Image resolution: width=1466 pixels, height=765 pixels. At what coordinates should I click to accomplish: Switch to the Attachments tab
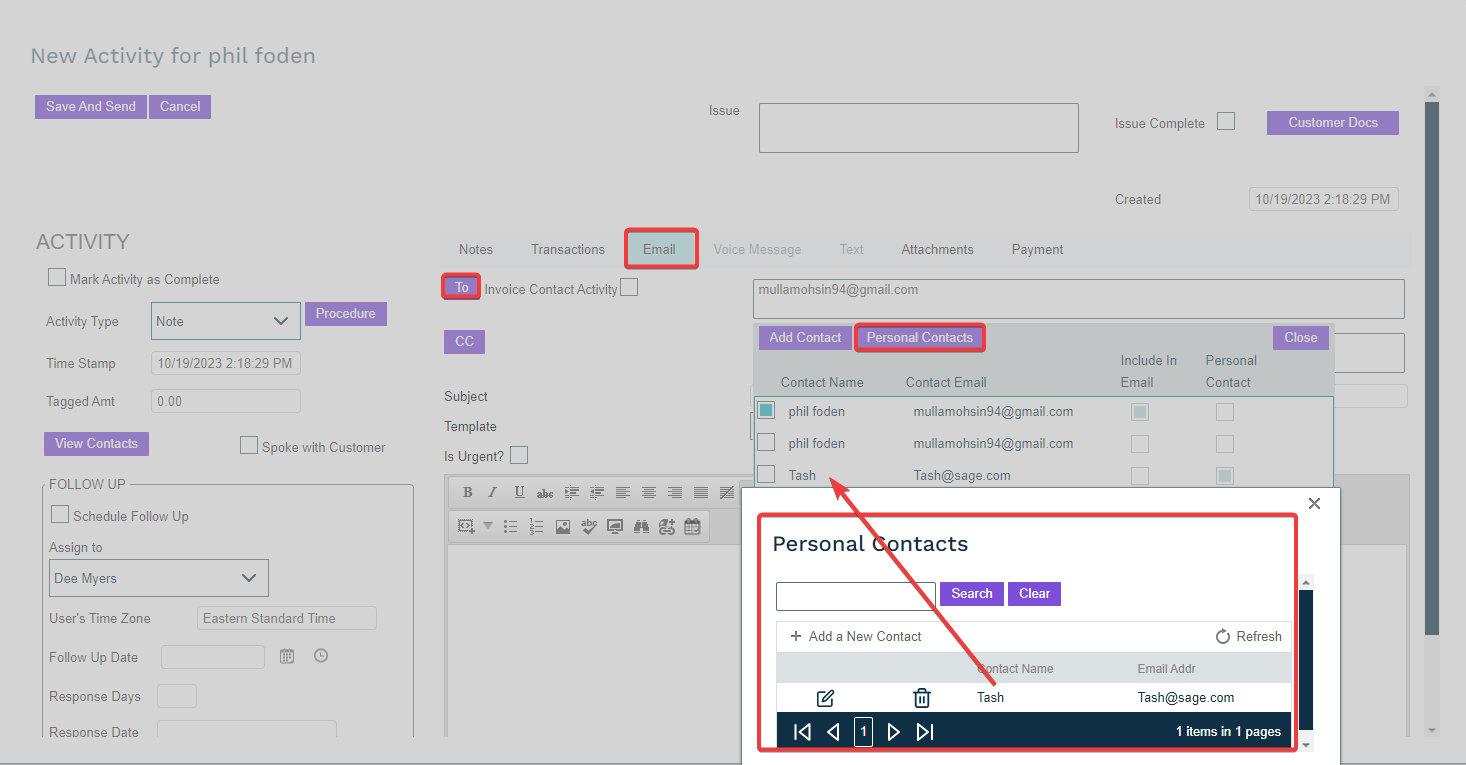pos(937,249)
